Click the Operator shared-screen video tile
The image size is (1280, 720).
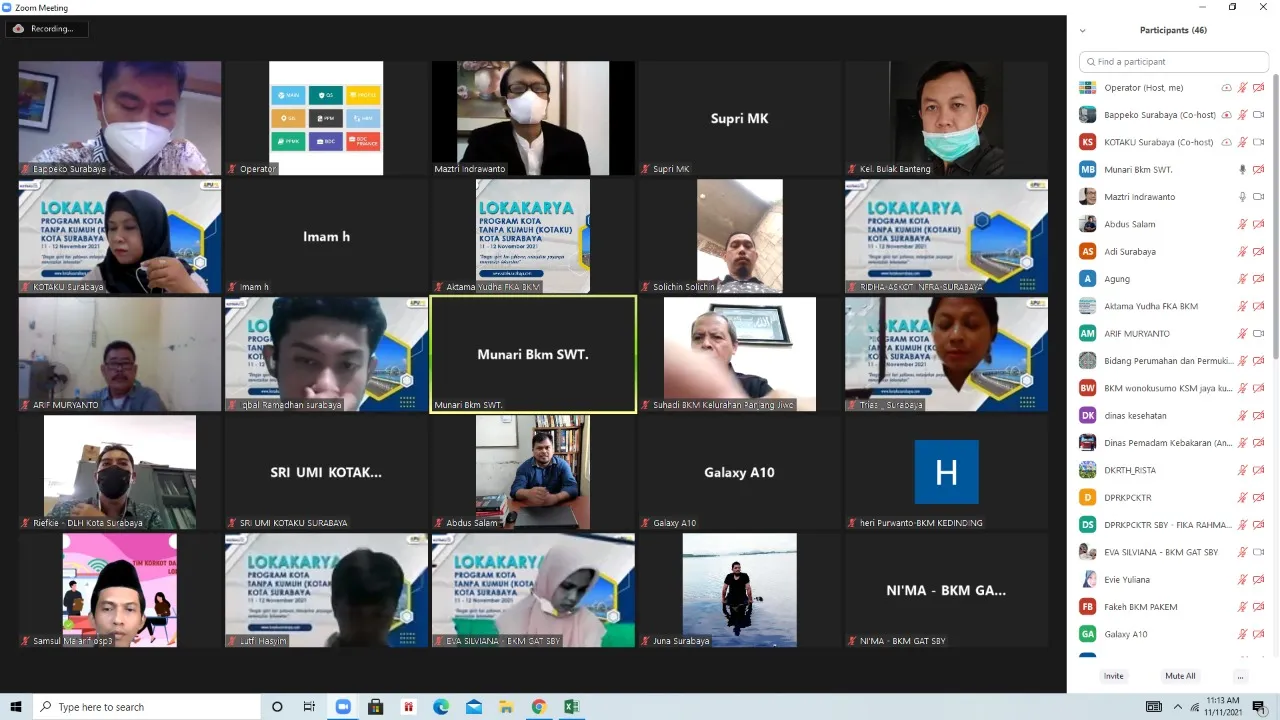coord(326,118)
